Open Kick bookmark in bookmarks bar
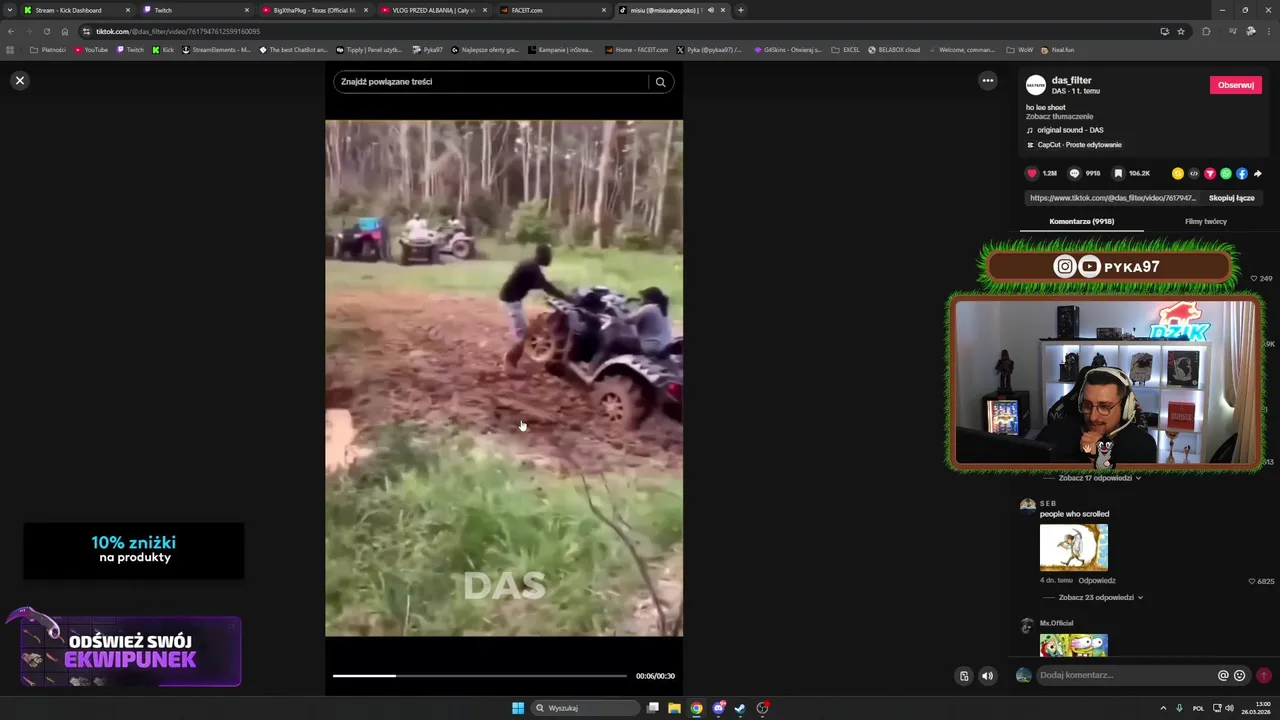The image size is (1280, 720). [x=163, y=49]
